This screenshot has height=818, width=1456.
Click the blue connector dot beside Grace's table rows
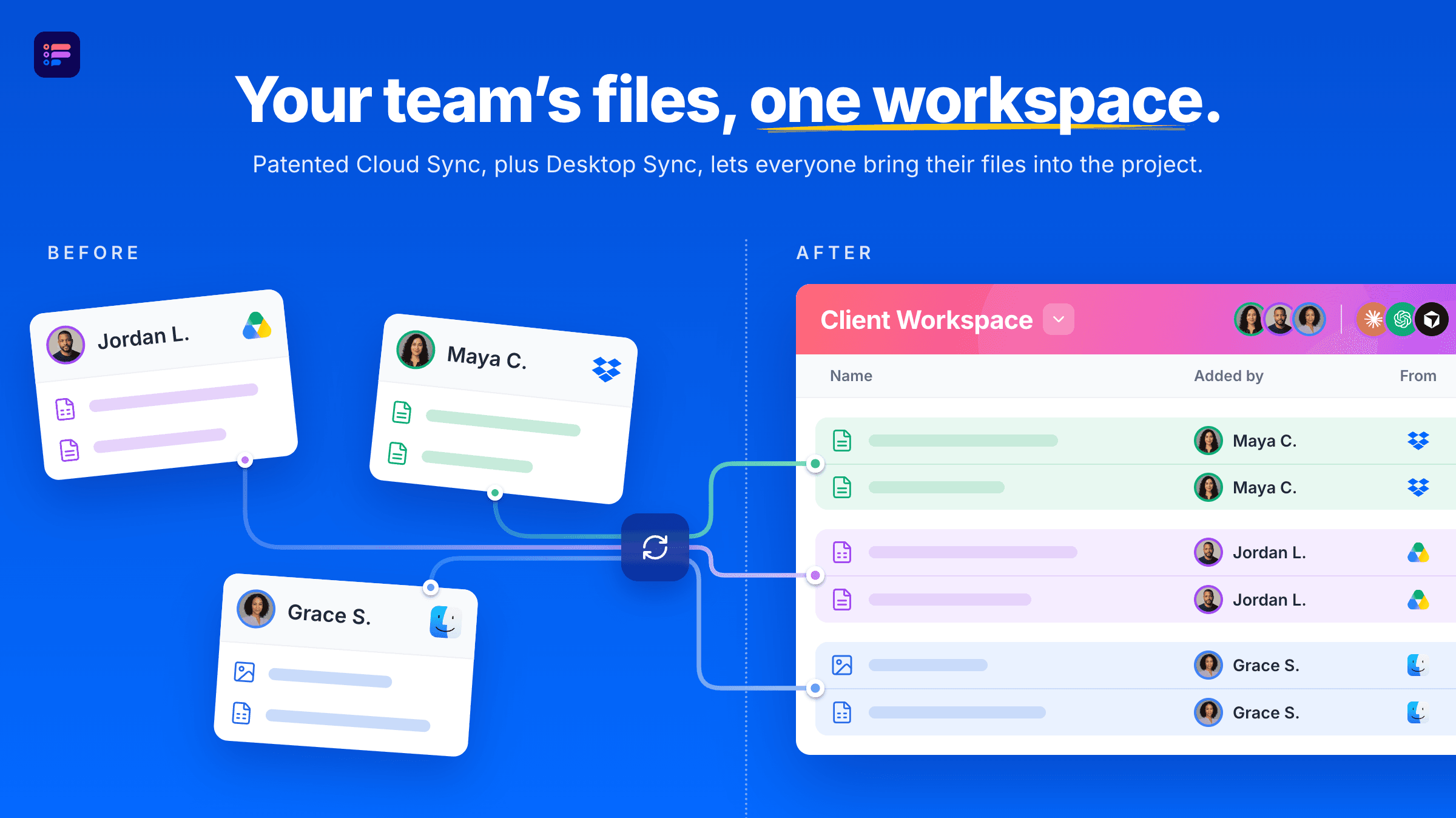815,688
